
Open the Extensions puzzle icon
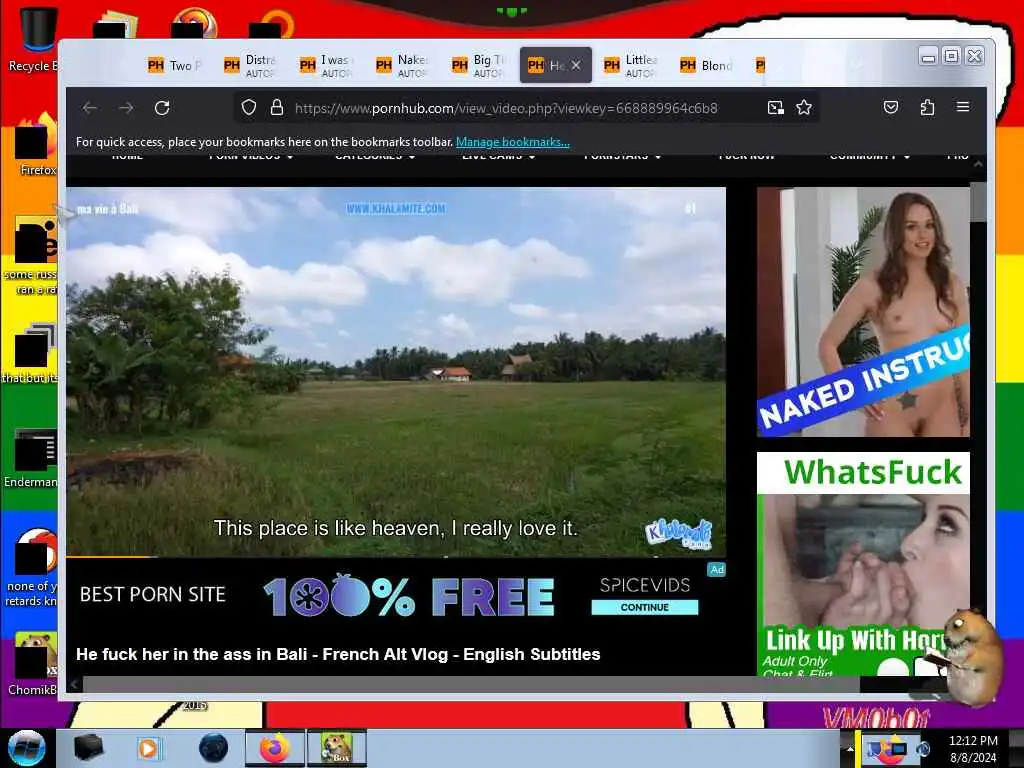click(x=927, y=107)
